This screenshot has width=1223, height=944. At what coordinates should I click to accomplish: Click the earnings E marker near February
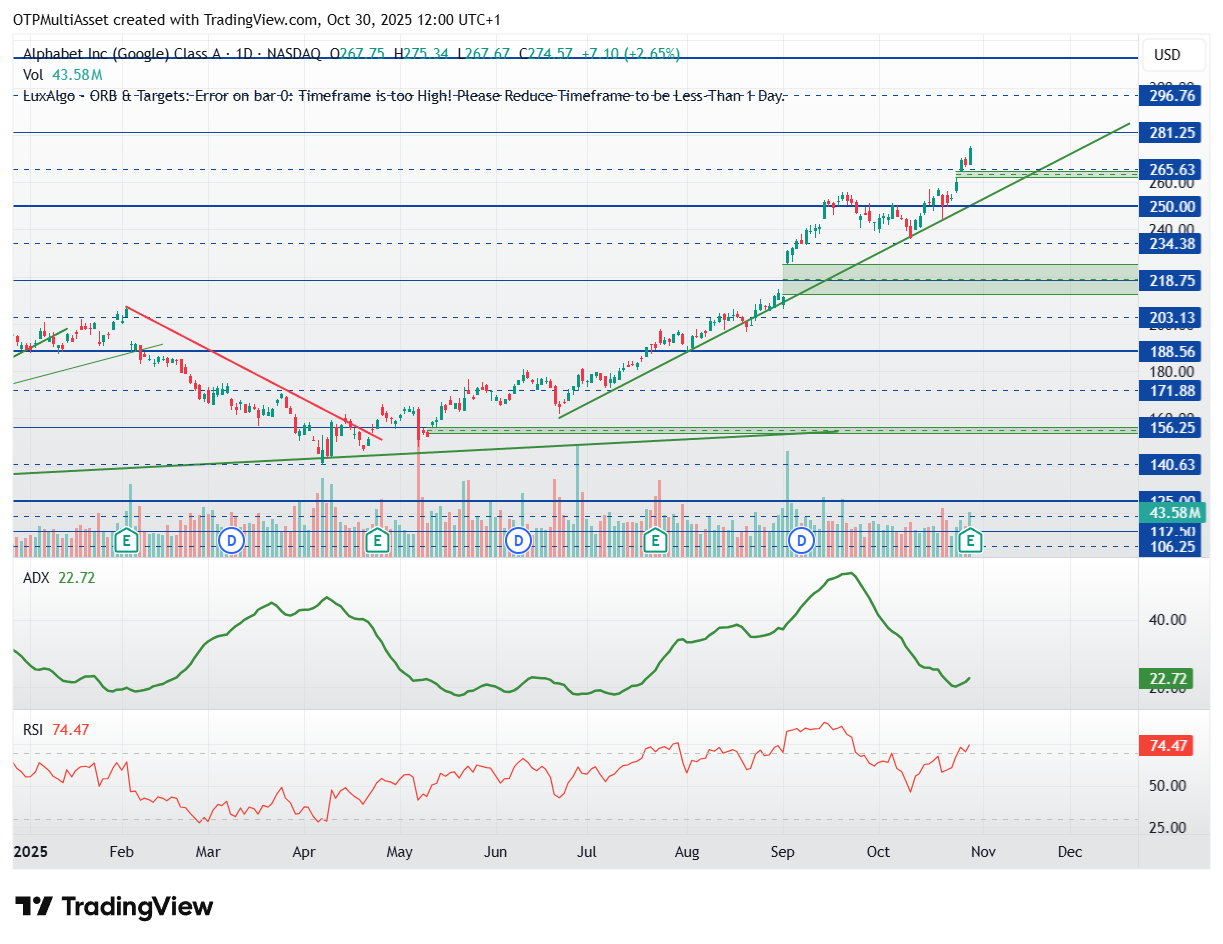(x=126, y=541)
